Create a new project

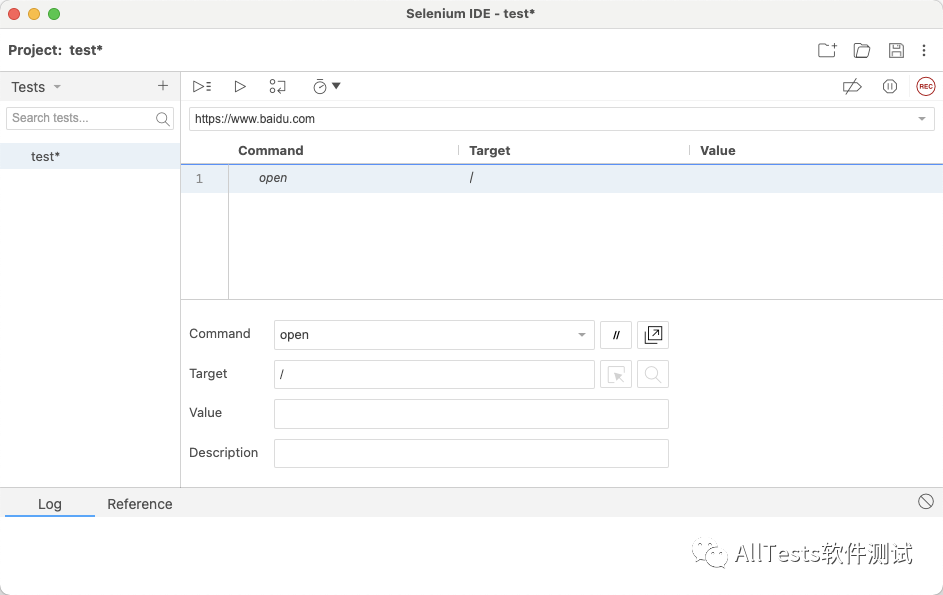(x=827, y=50)
